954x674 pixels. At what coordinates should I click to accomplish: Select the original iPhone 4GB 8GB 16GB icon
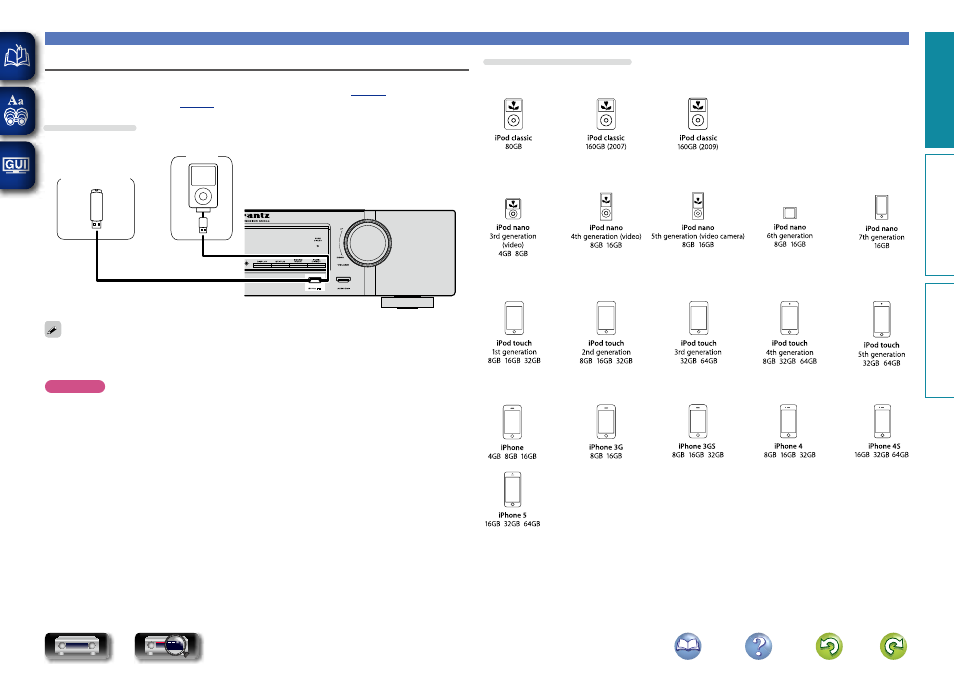point(512,422)
